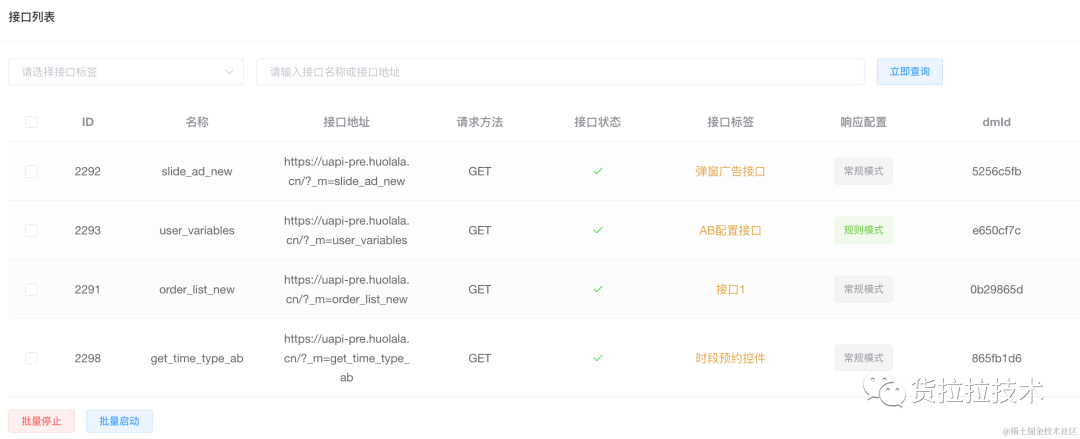Check the box for get_time_type_ab row
The image size is (1080, 439).
(x=31, y=358)
